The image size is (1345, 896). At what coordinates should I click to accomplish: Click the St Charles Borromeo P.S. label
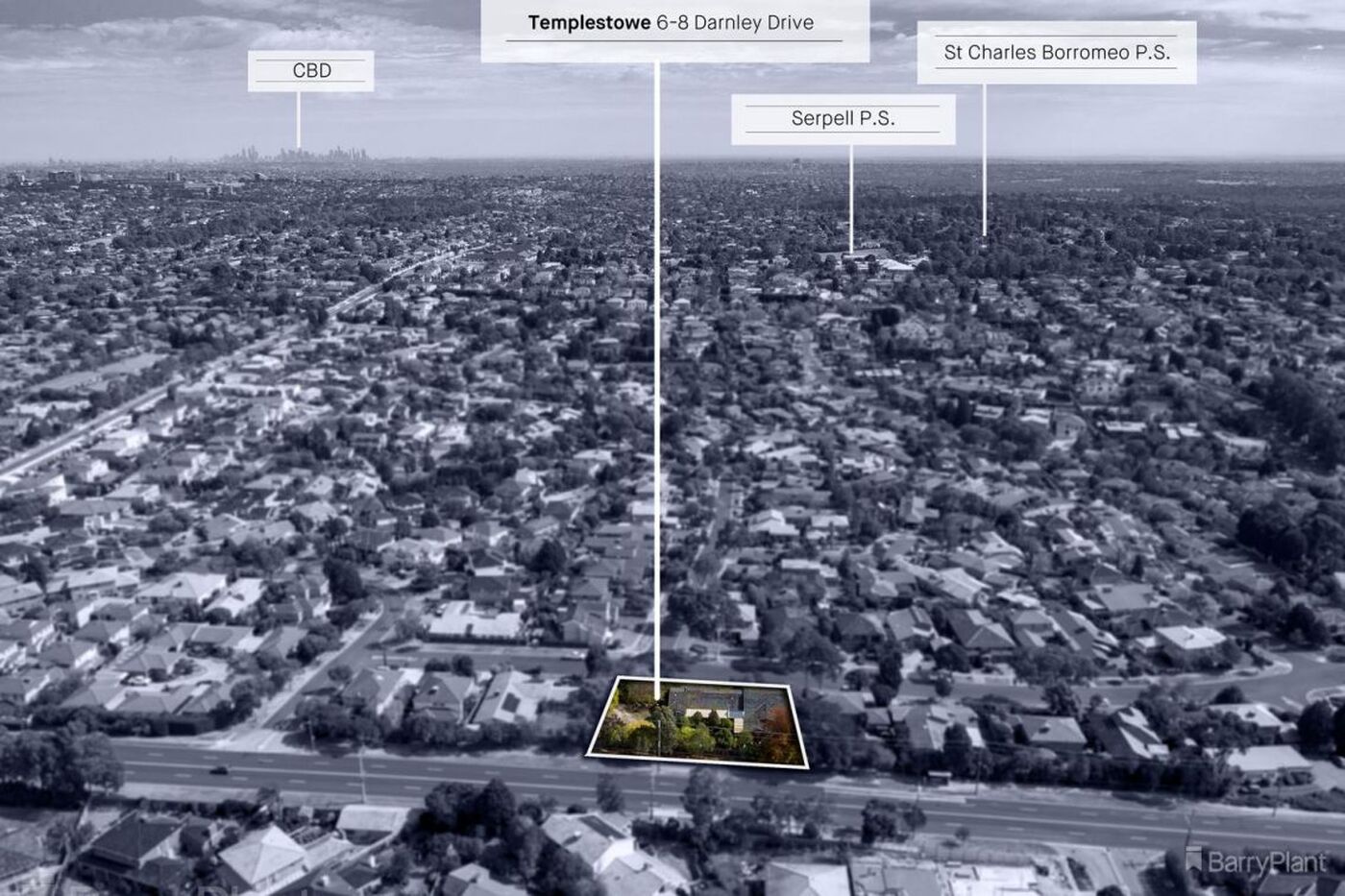[1056, 53]
